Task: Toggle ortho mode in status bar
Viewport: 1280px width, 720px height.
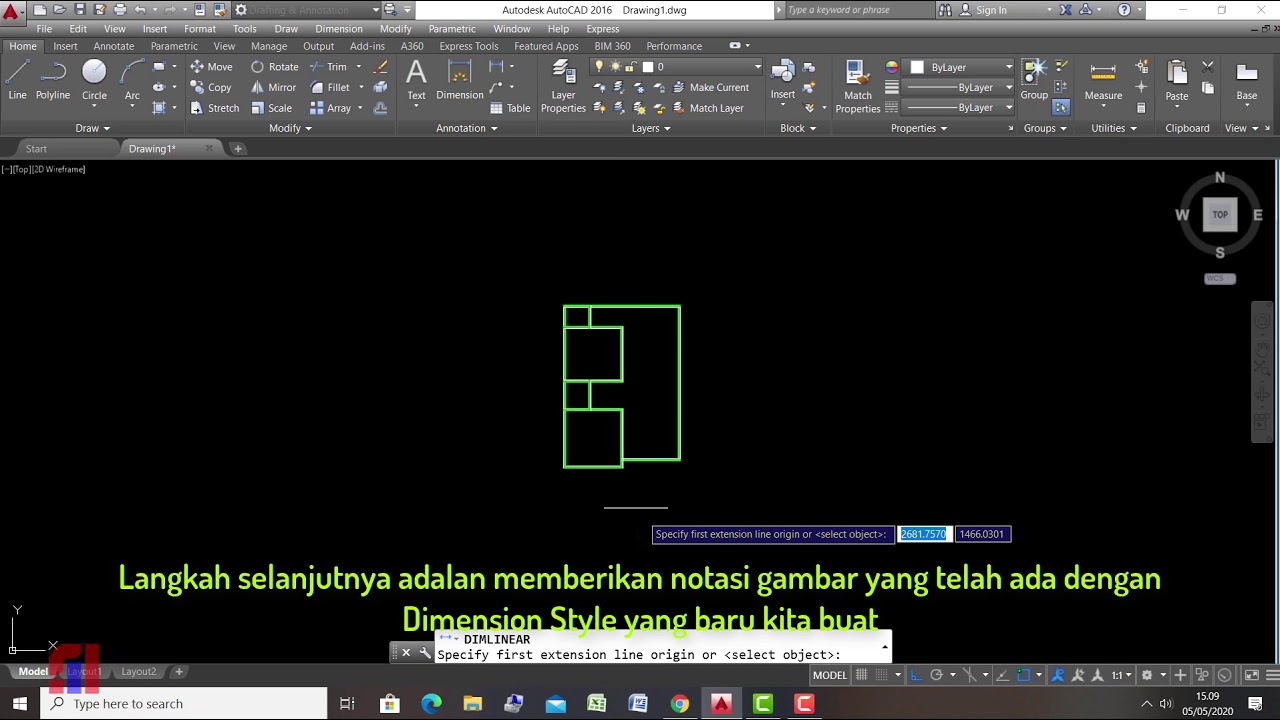Action: (917, 675)
